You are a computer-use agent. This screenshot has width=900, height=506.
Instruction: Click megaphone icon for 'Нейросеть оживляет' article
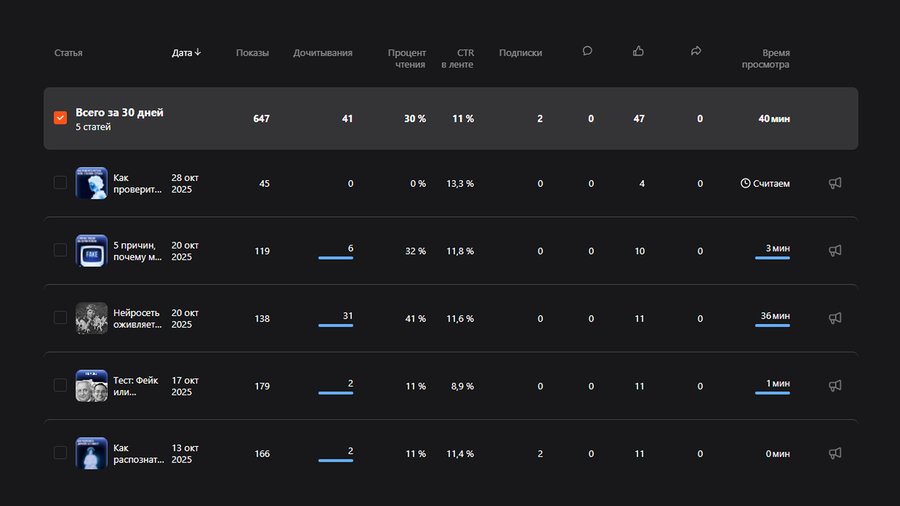click(x=835, y=318)
